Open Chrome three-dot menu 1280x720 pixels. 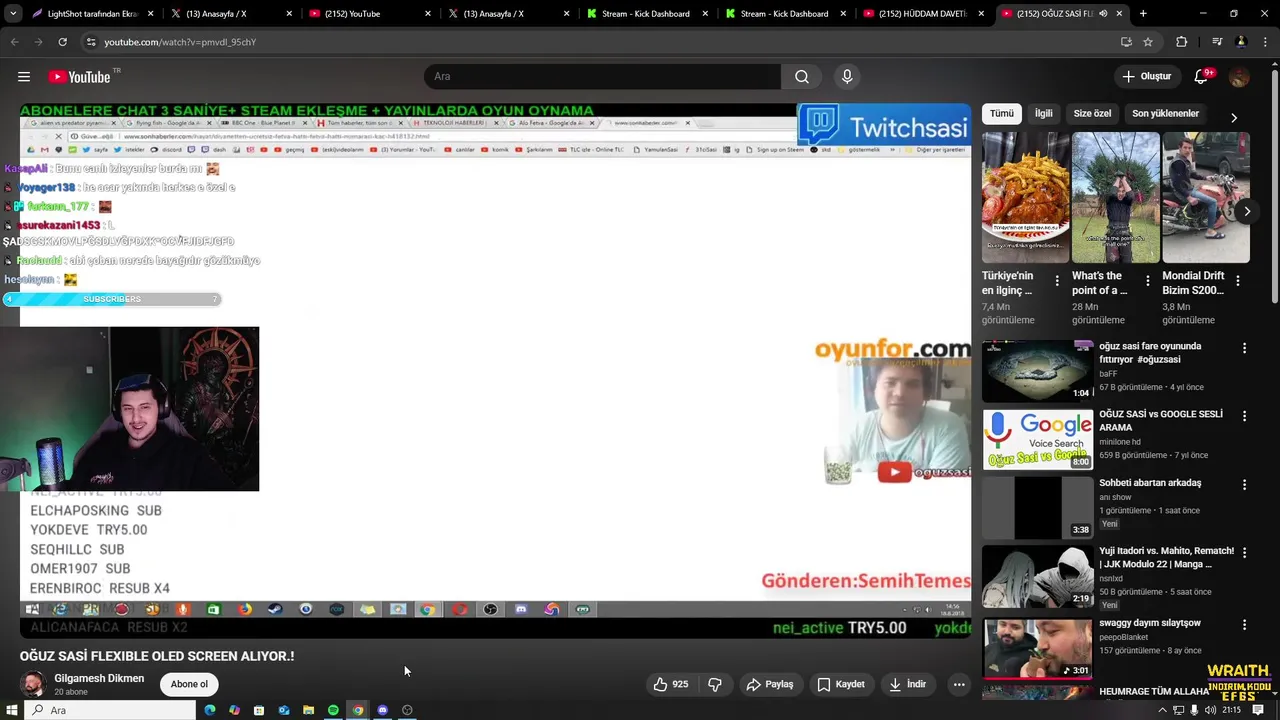1265,42
